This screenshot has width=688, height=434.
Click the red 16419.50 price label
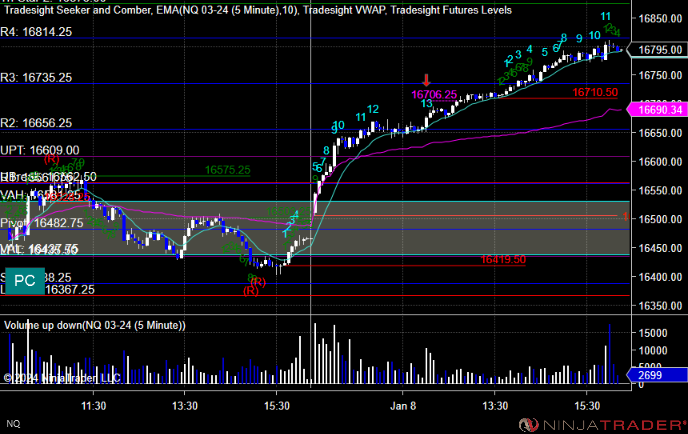(x=503, y=259)
